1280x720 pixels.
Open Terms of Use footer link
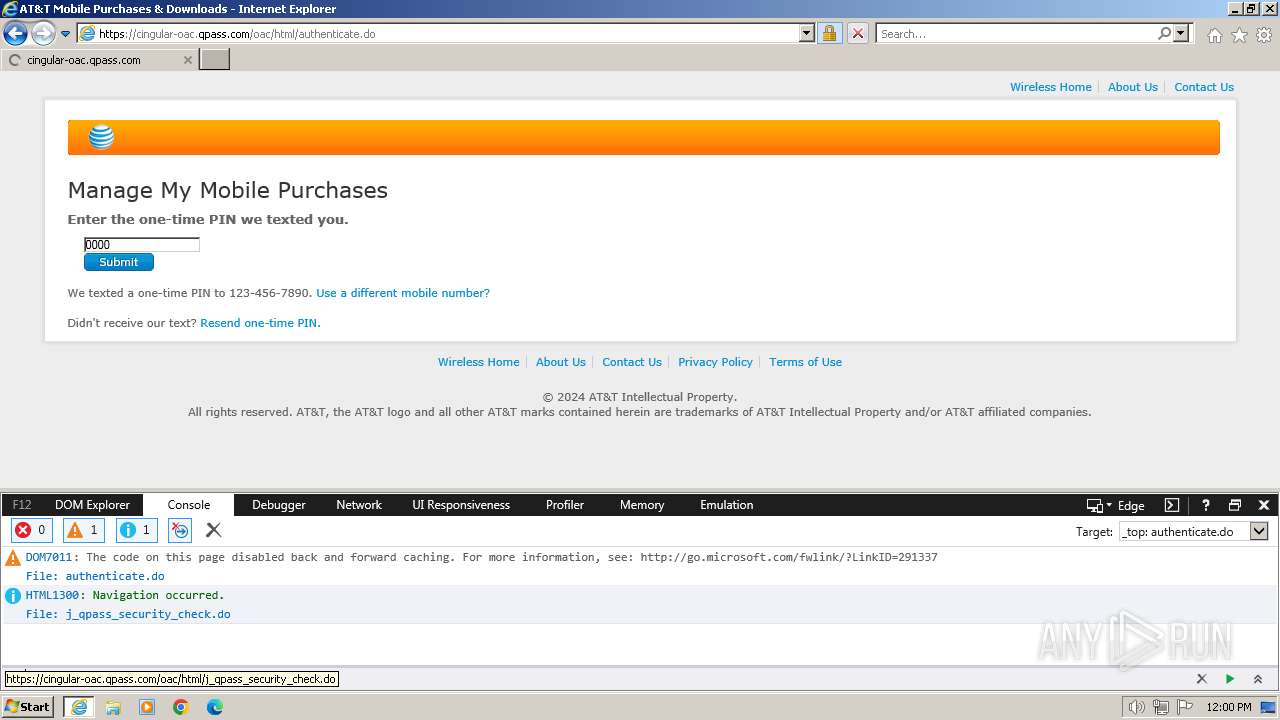point(805,362)
